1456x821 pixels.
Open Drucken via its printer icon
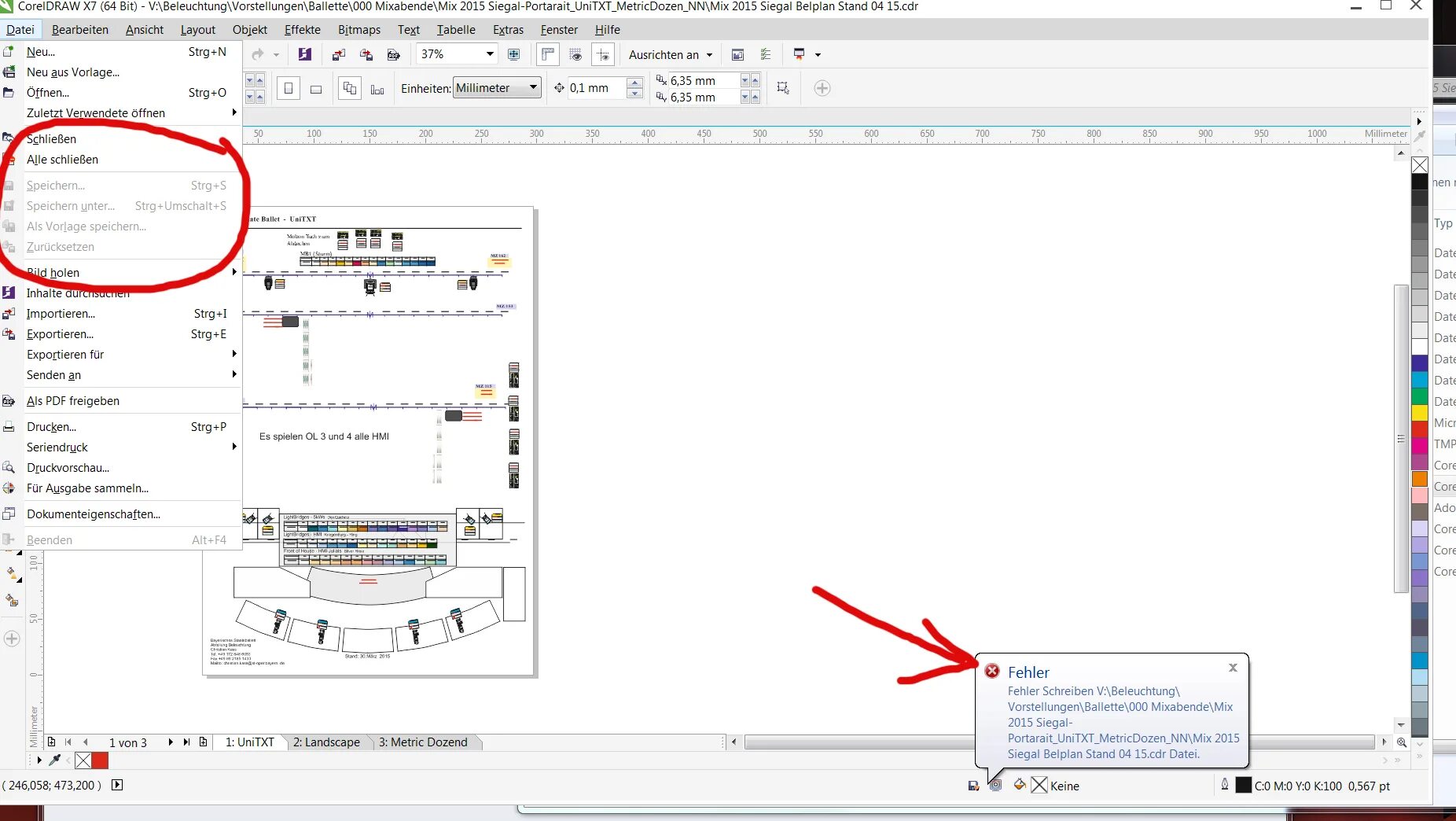pyautogui.click(x=9, y=426)
